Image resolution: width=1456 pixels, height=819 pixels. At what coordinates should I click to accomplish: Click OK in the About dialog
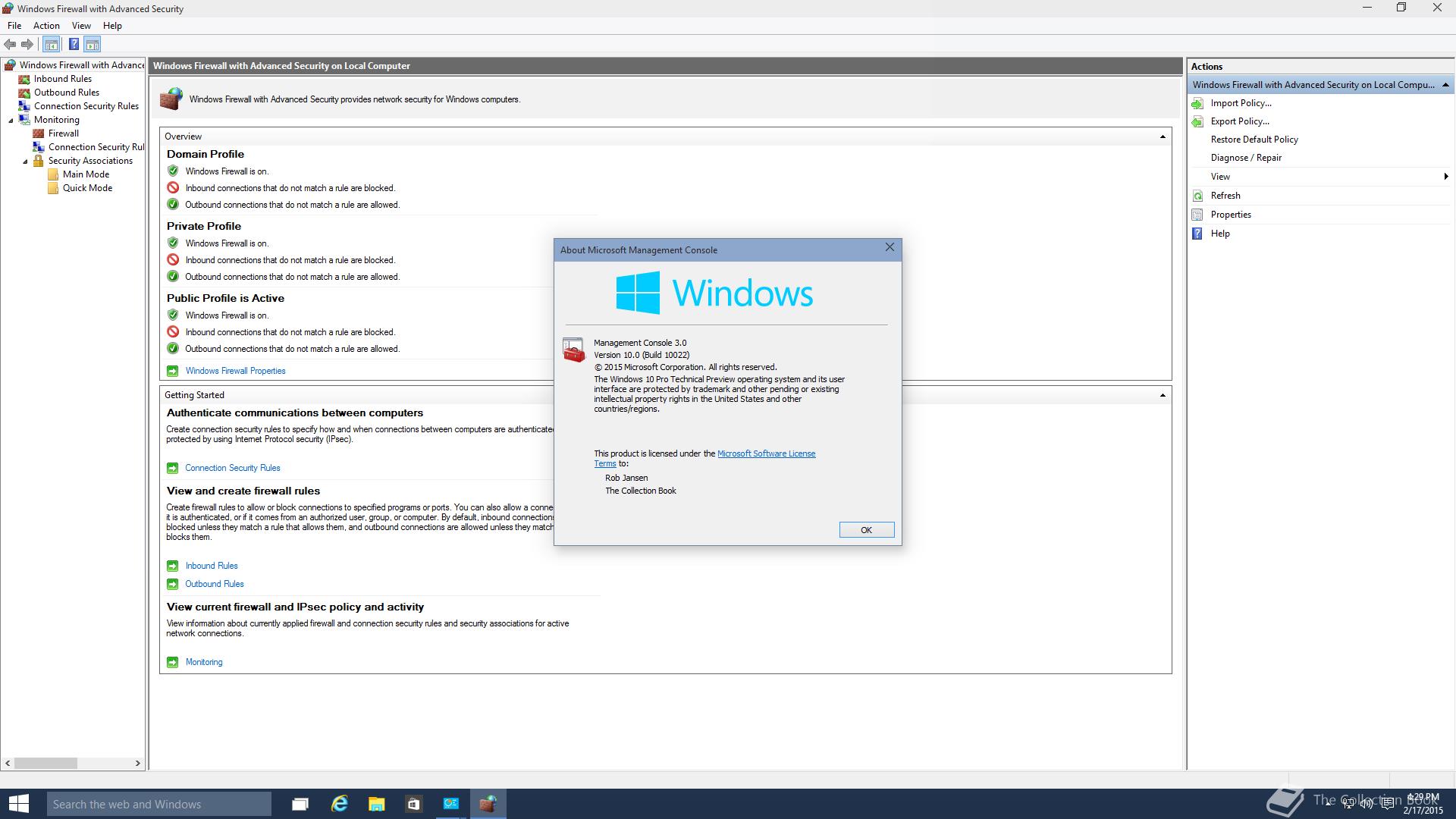[x=866, y=530]
